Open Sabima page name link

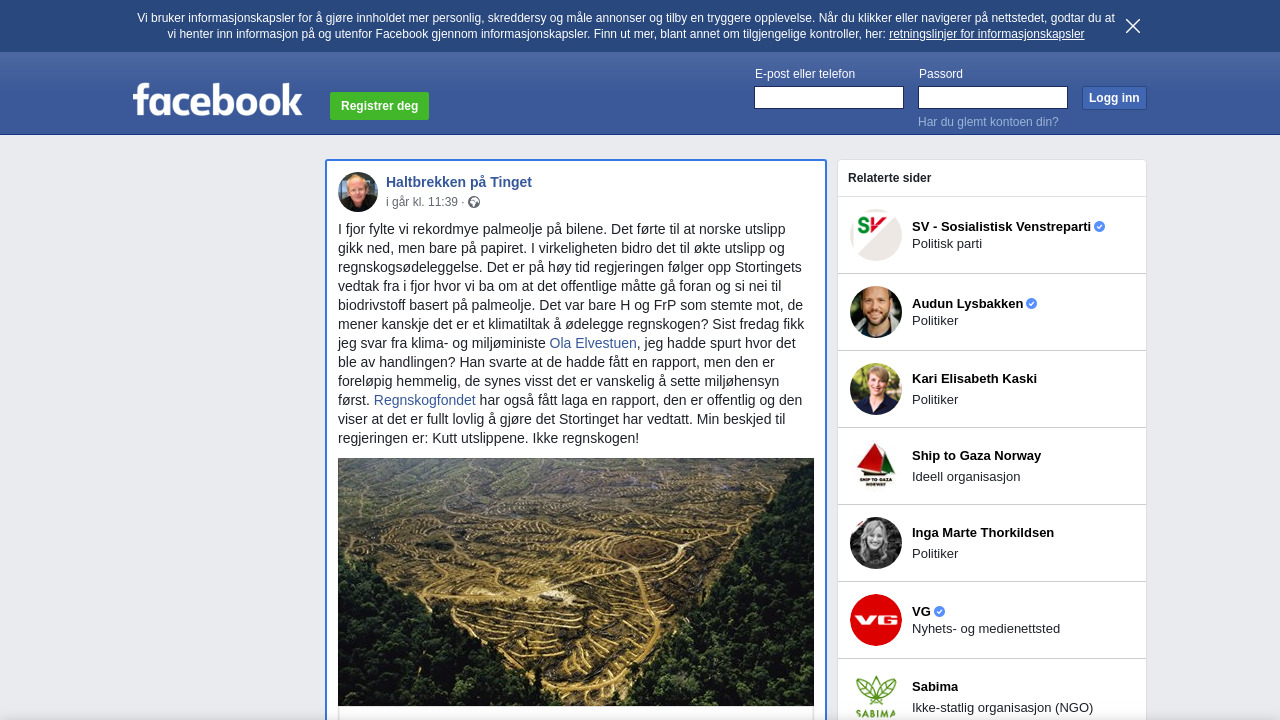coord(935,687)
